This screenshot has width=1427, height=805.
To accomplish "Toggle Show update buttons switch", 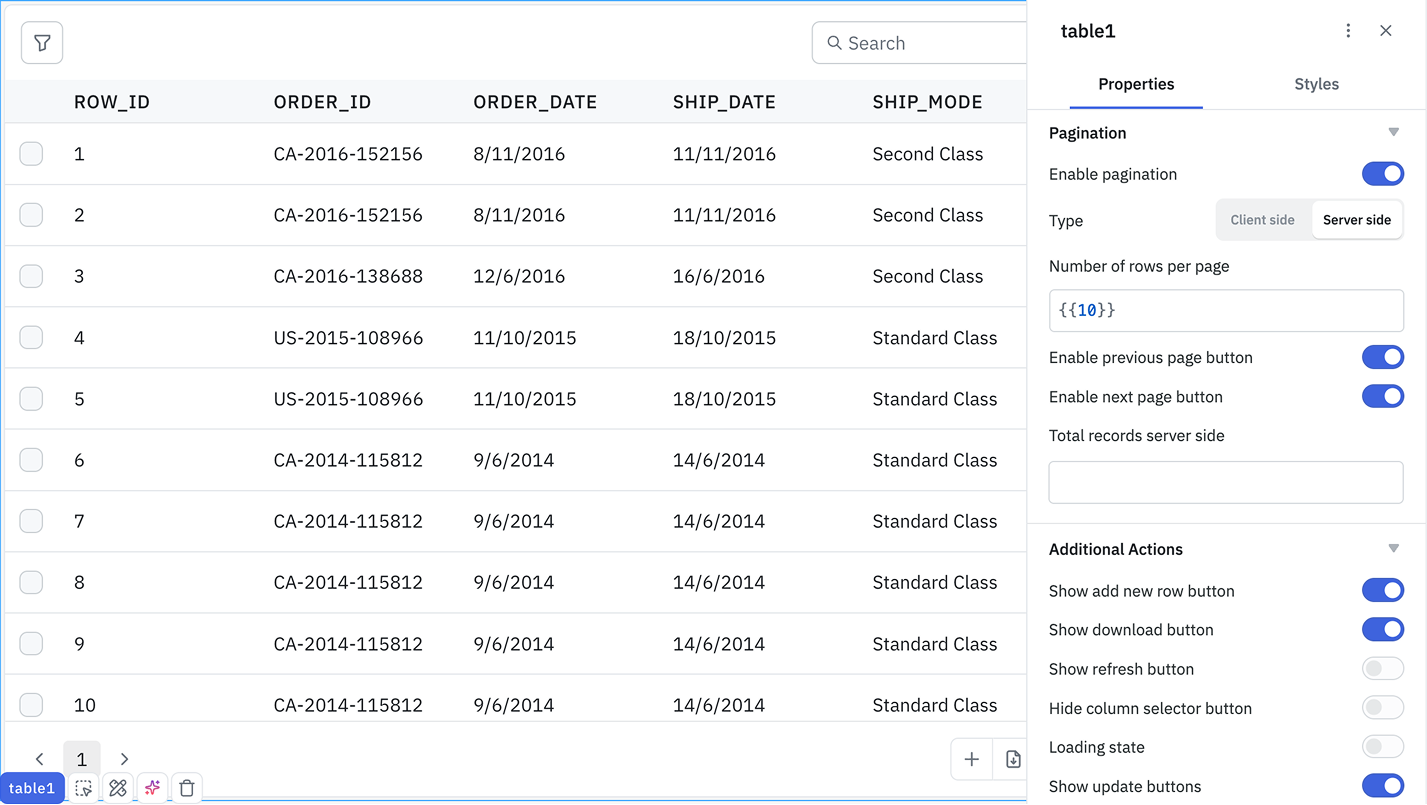I will (x=1383, y=786).
